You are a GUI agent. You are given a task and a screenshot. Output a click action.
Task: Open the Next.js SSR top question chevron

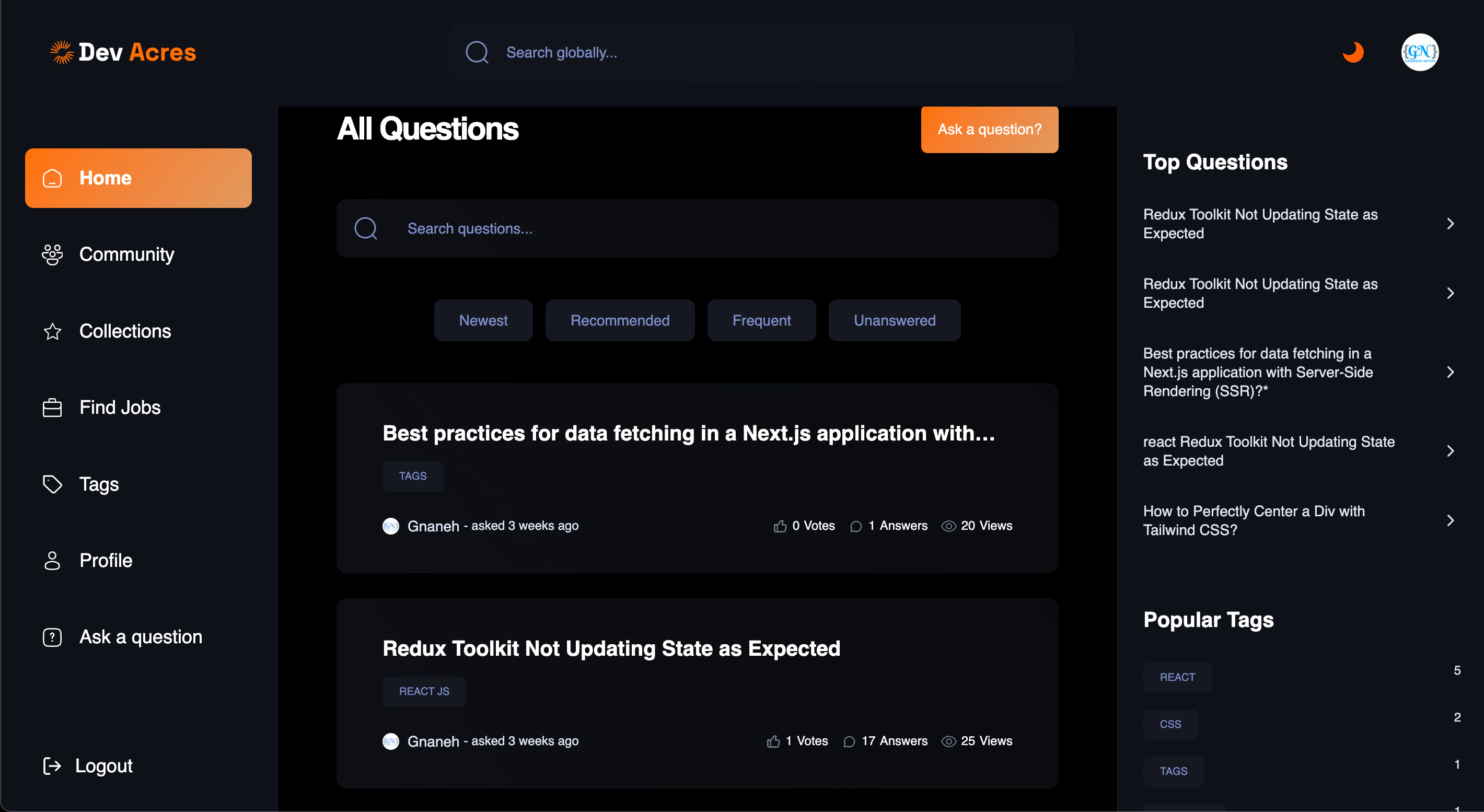pos(1450,372)
